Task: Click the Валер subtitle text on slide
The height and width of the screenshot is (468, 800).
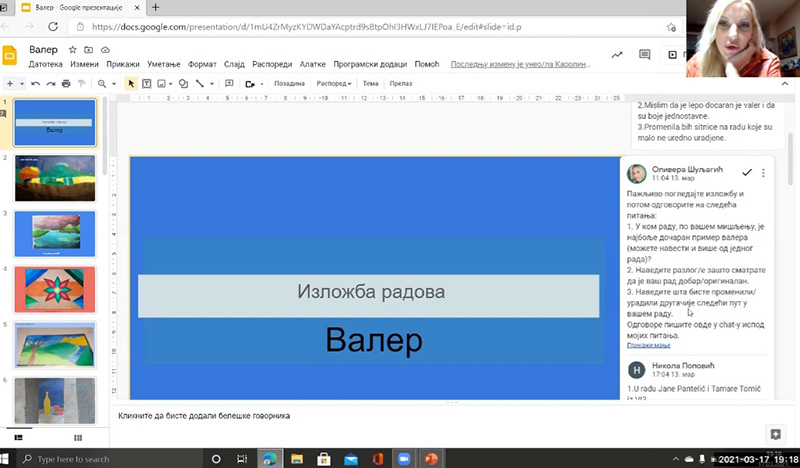Action: 374,340
